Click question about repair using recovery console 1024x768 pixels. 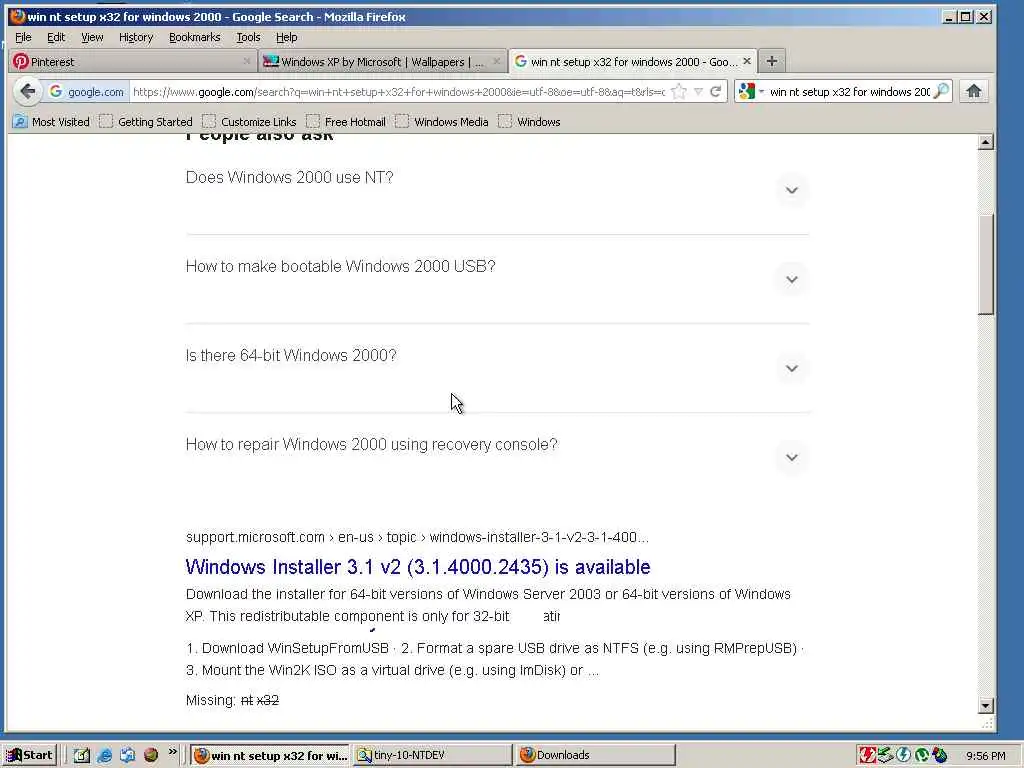coord(371,444)
